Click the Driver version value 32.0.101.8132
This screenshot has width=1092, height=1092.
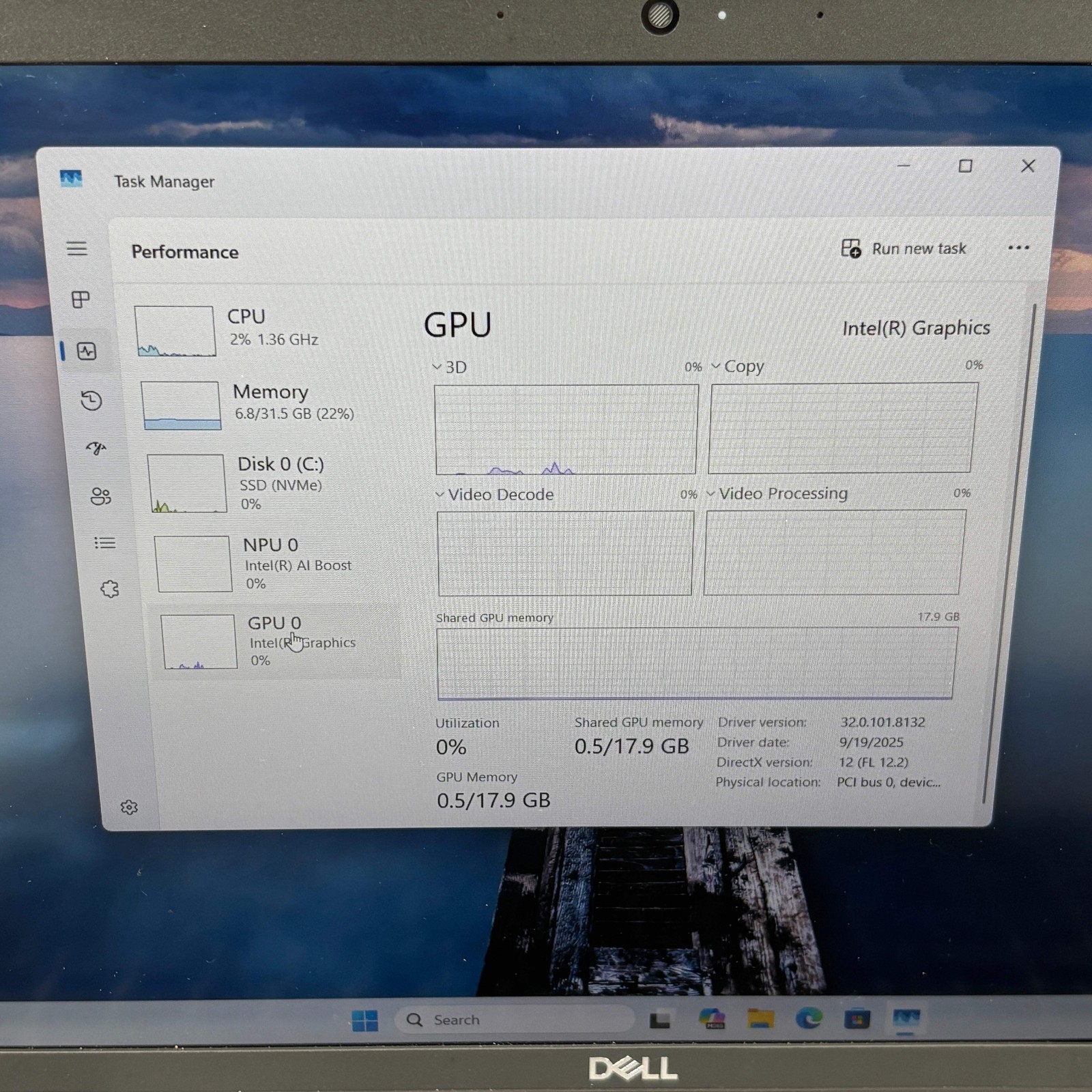coord(882,722)
